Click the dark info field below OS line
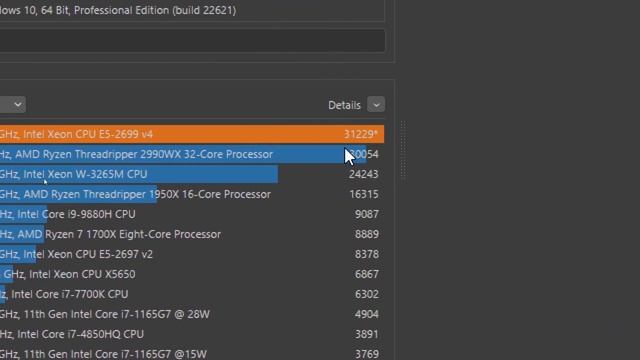The width and height of the screenshot is (640, 360). point(192,40)
